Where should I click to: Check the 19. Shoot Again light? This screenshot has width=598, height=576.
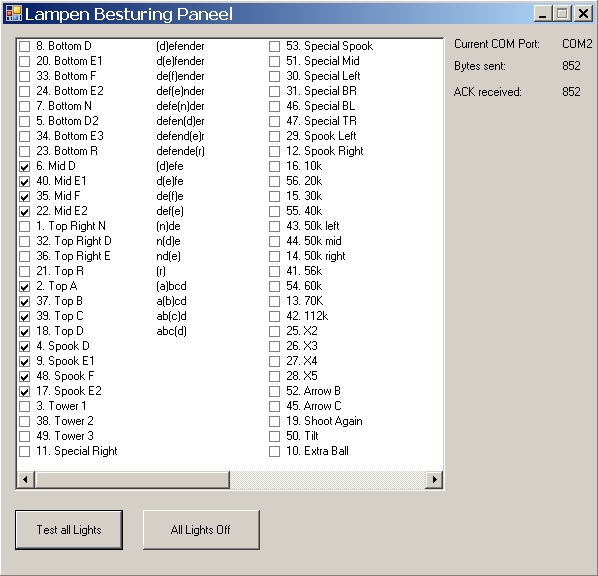click(x=274, y=422)
